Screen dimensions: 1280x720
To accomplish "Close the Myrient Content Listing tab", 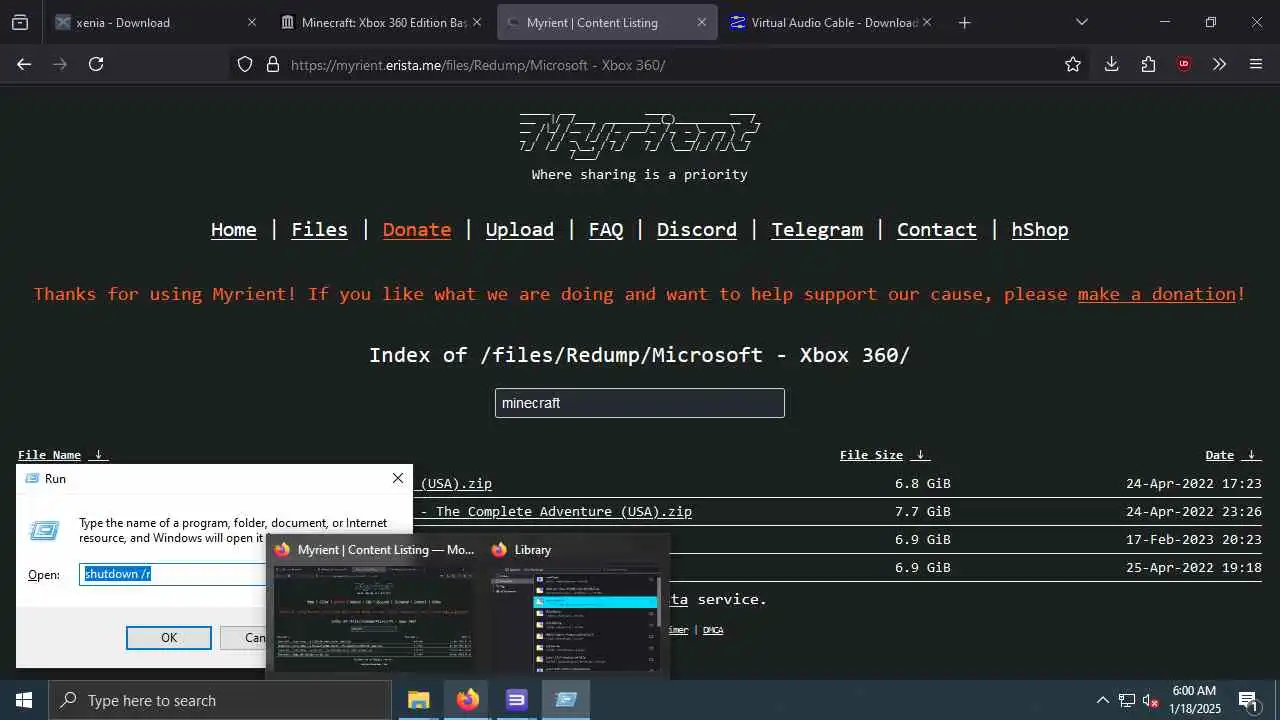I will point(701,22).
